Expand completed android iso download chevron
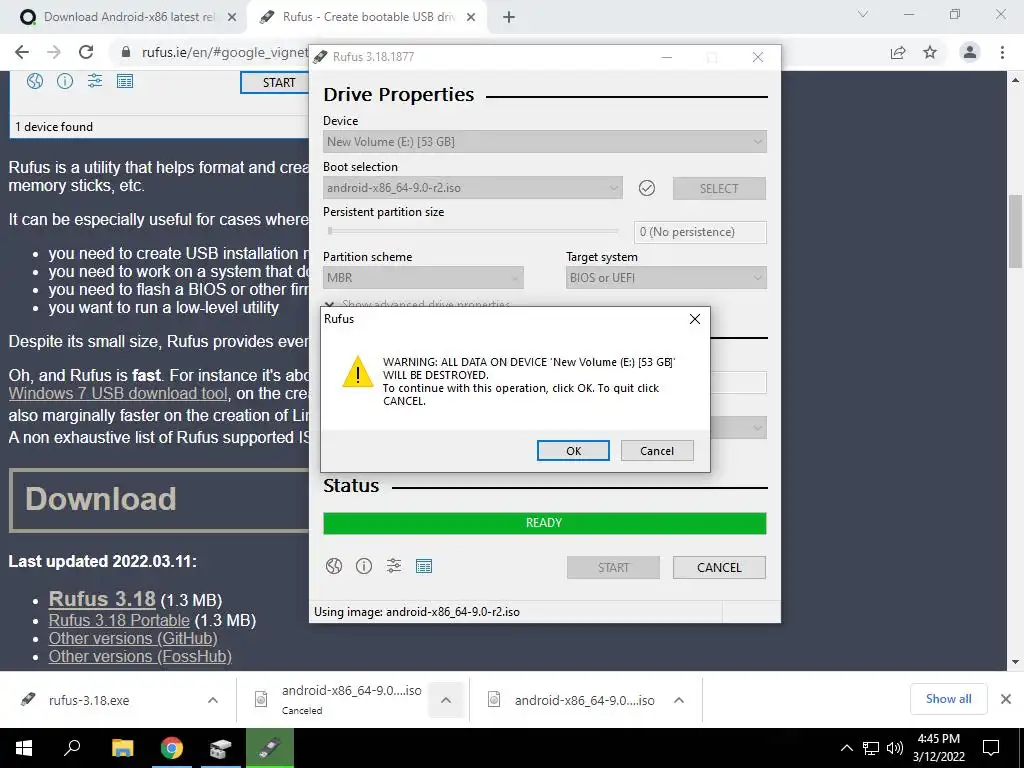Screen dimensions: 1024x768 point(679,700)
